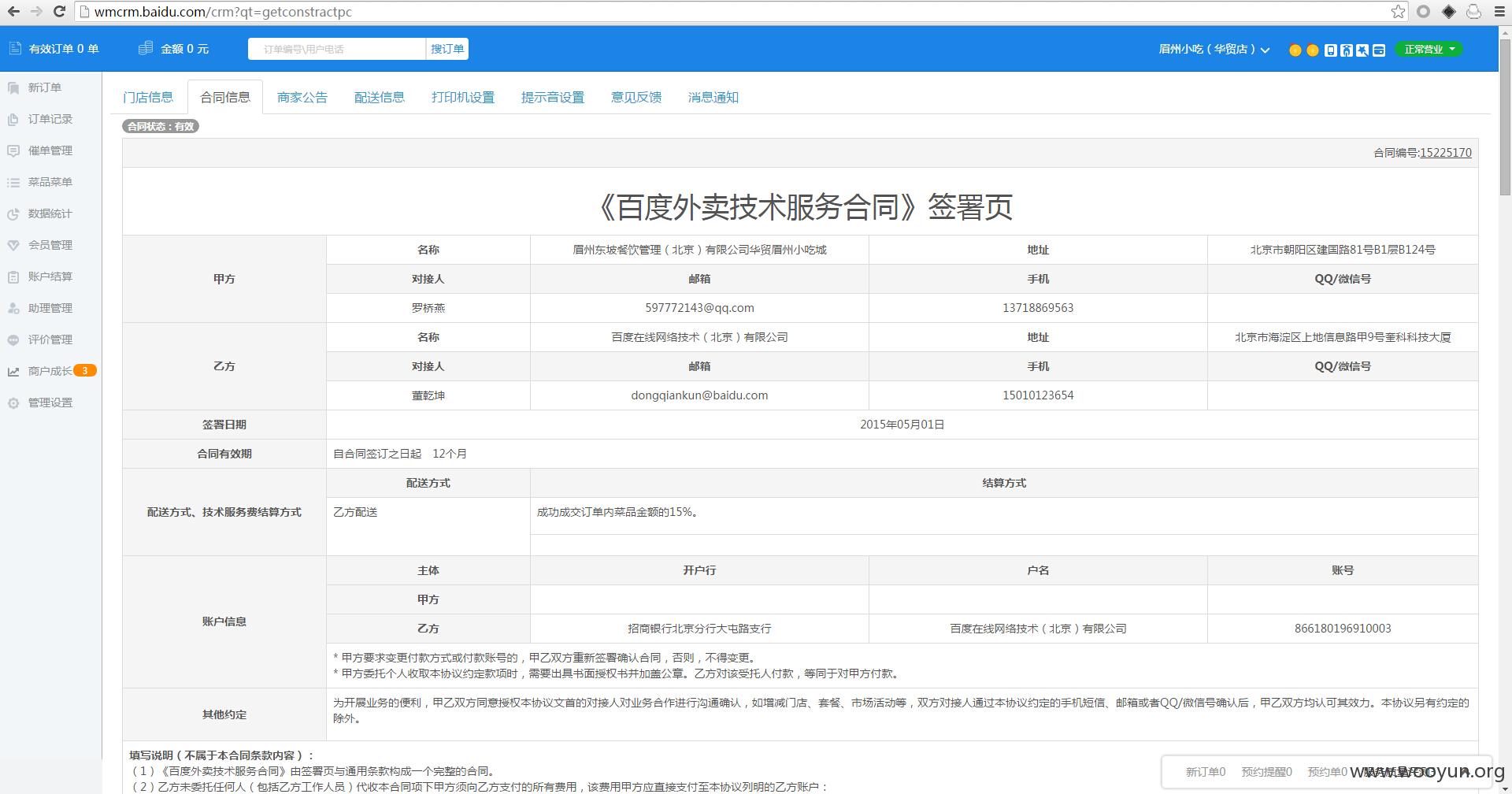Open the browser hamburger menu

[x=1499, y=12]
